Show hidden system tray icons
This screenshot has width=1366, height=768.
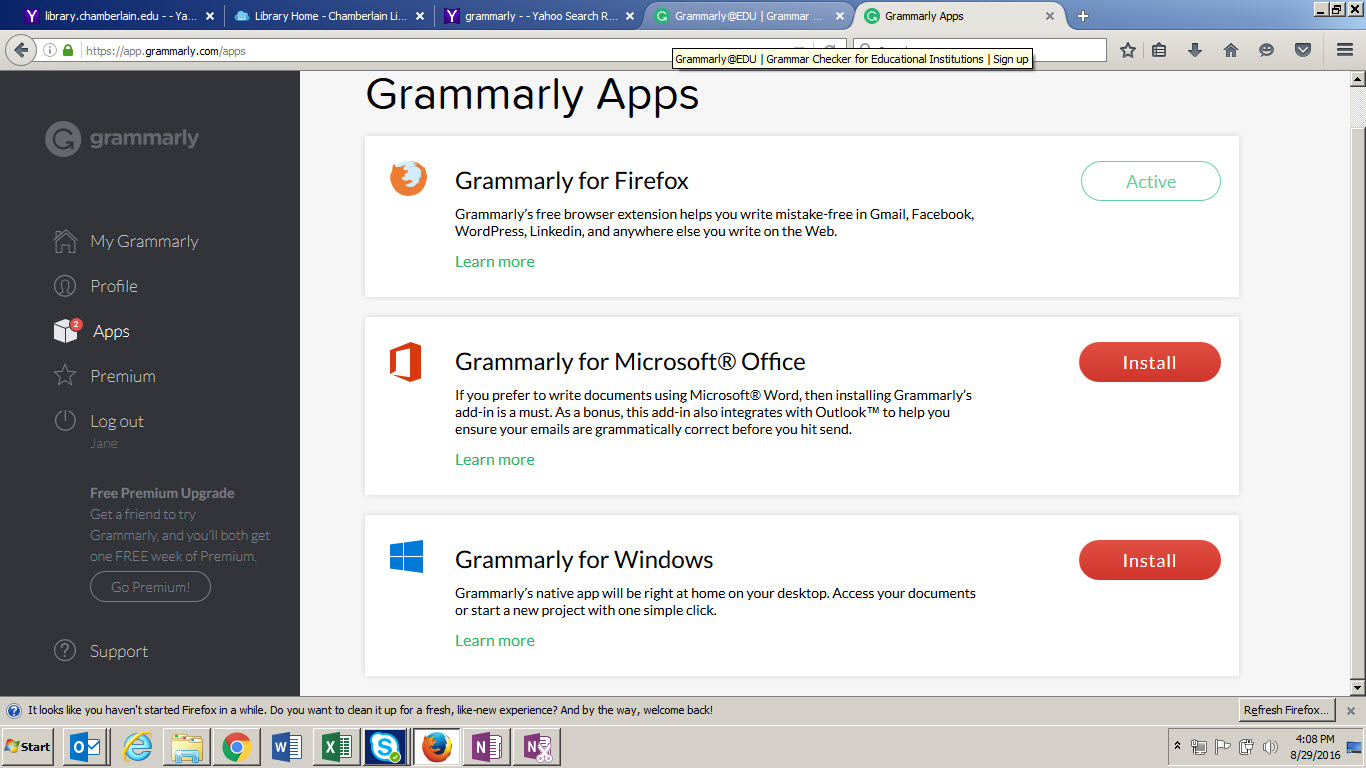[x=1177, y=746]
